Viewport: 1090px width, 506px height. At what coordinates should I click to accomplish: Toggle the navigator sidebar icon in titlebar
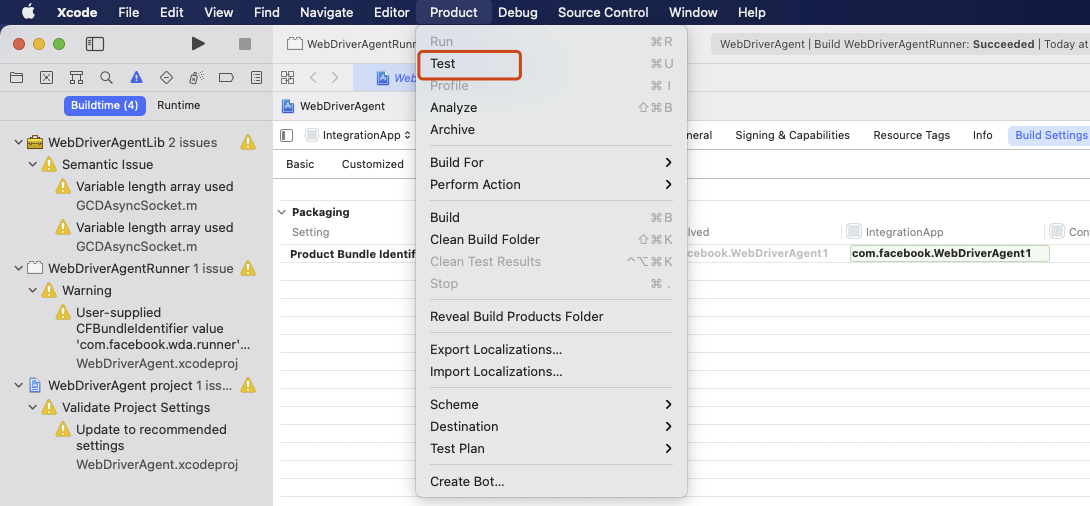[x=95, y=44]
